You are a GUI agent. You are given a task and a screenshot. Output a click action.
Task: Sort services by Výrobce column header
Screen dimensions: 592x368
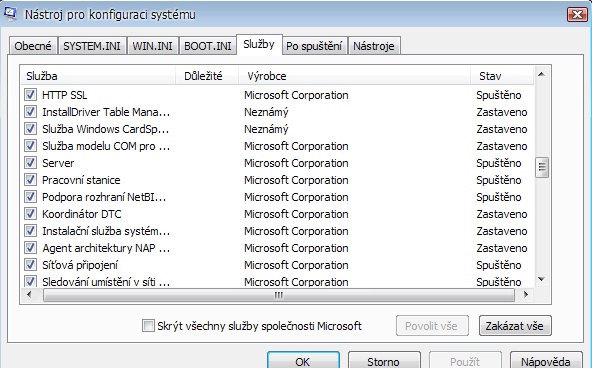[354, 76]
